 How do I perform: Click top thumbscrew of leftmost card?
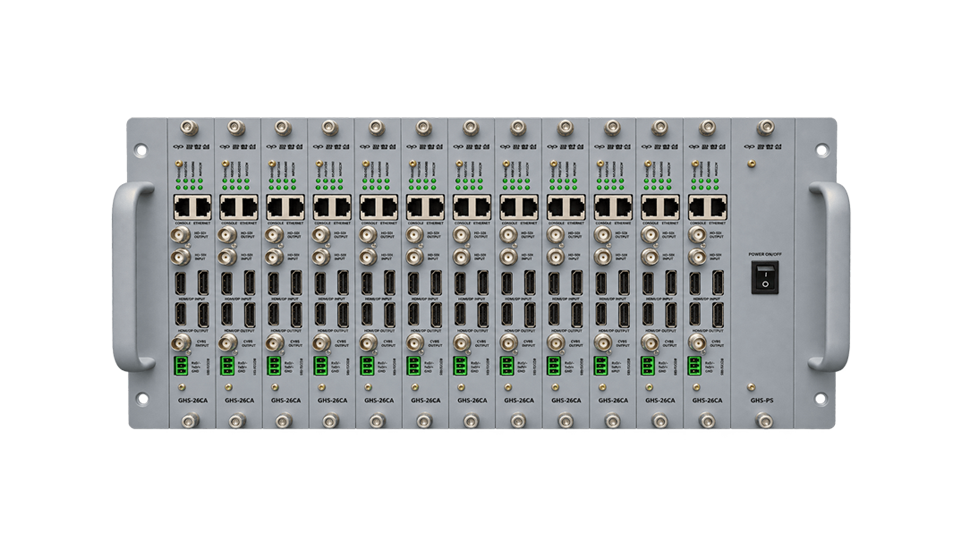188,128
